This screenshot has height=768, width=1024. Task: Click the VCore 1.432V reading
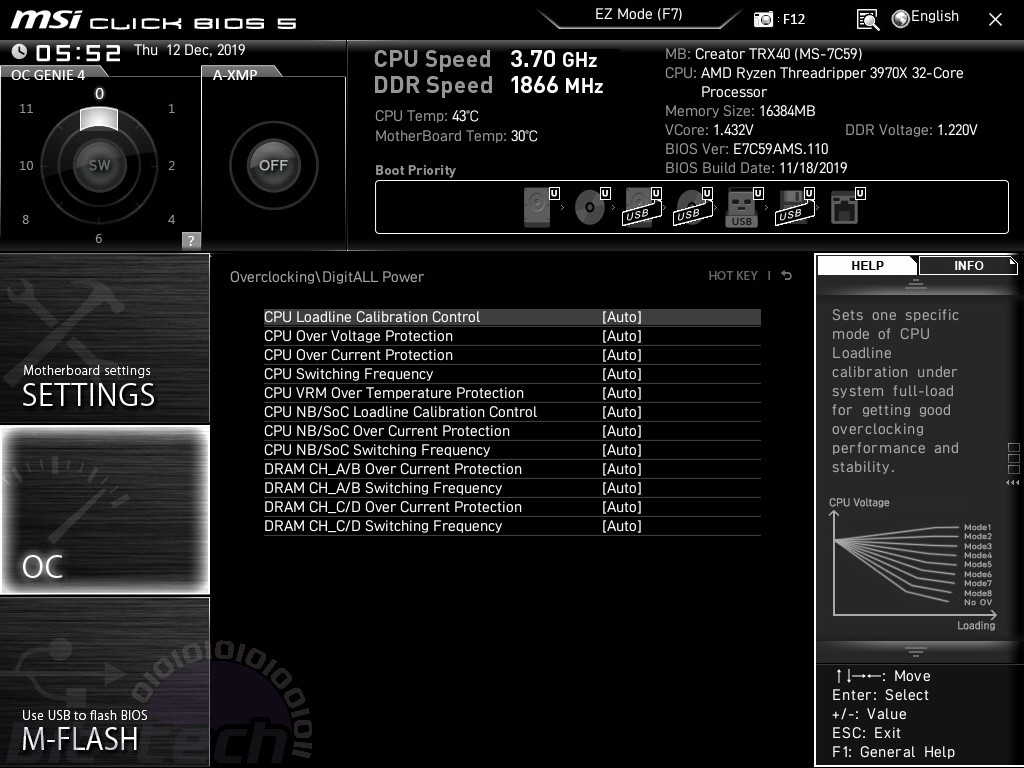point(709,130)
